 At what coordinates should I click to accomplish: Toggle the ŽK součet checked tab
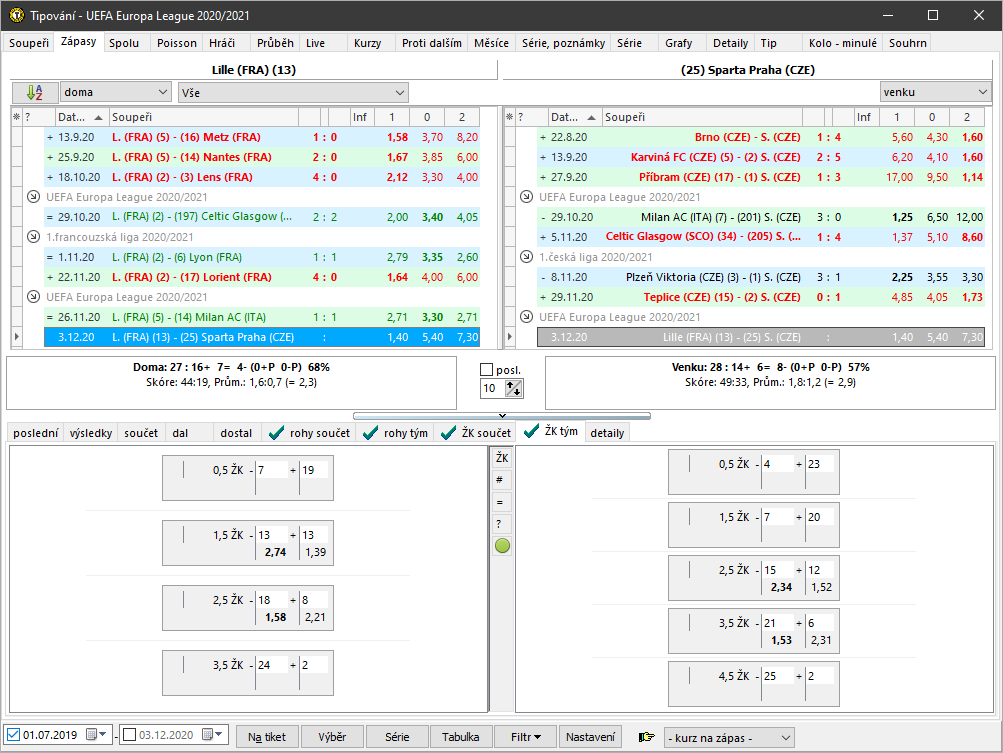point(477,433)
